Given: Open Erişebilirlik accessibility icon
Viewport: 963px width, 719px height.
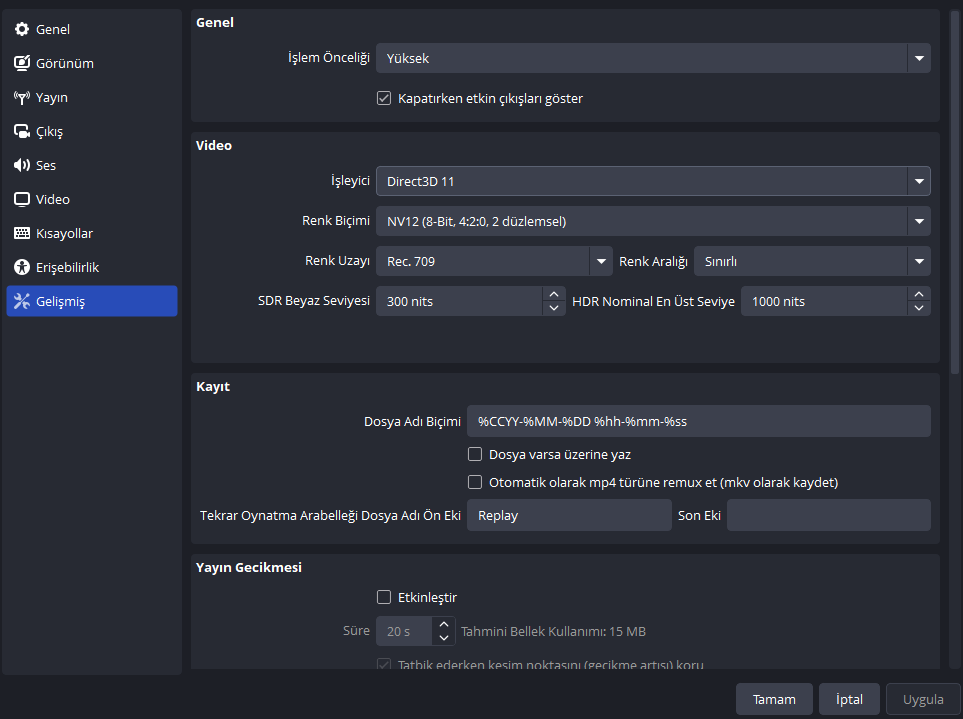Looking at the screenshot, I should [22, 268].
